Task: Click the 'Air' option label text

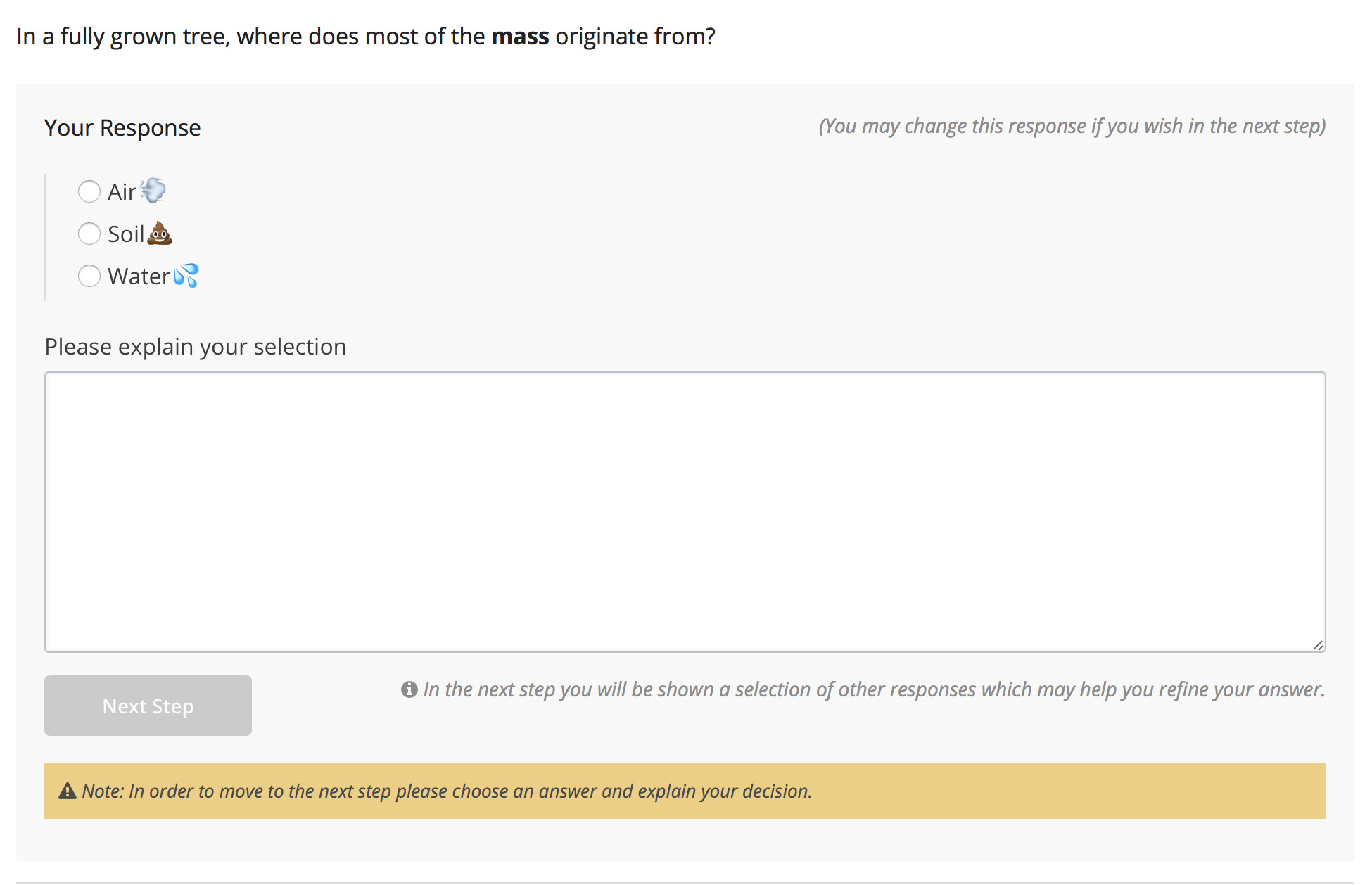Action: click(122, 191)
